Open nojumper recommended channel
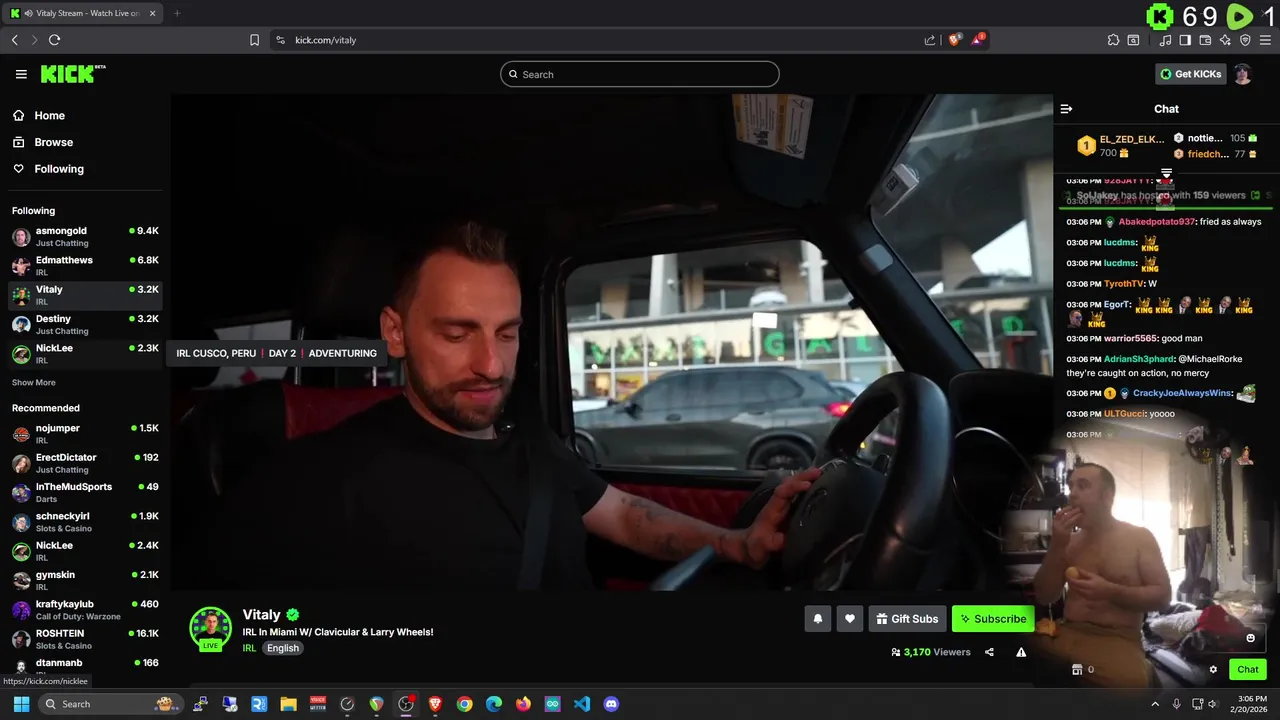Screen dimensions: 1280x720 coord(85,433)
